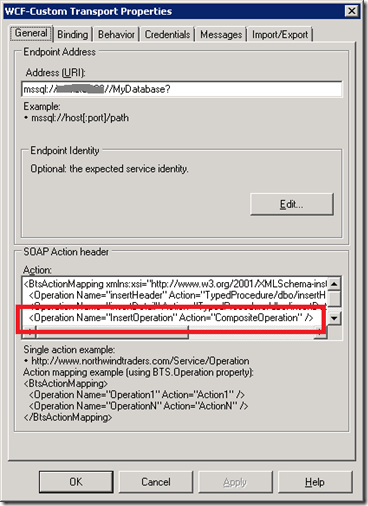Open the Import/Export tab
The image size is (368, 506).
280,34
